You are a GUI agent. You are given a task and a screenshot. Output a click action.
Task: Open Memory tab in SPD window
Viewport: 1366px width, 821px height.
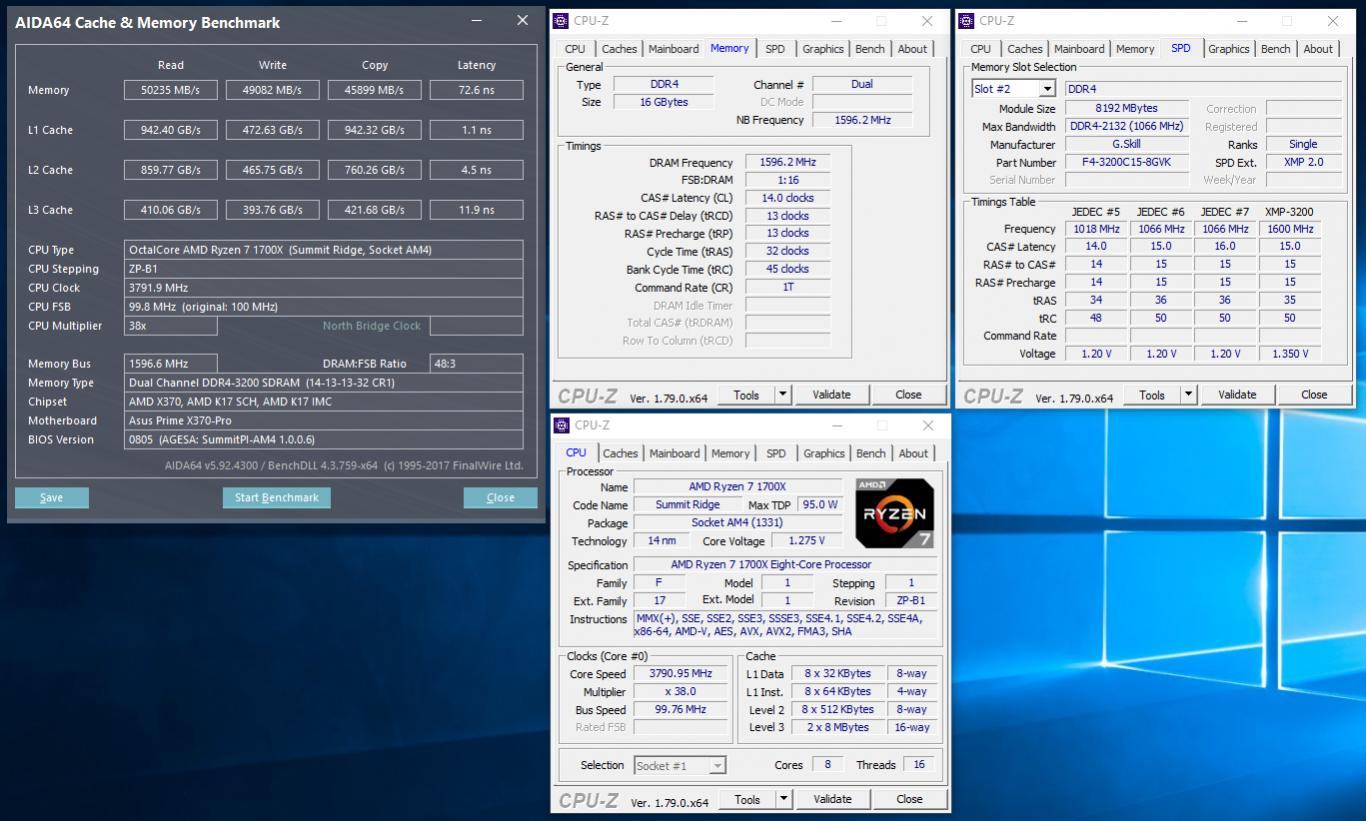coord(1135,49)
